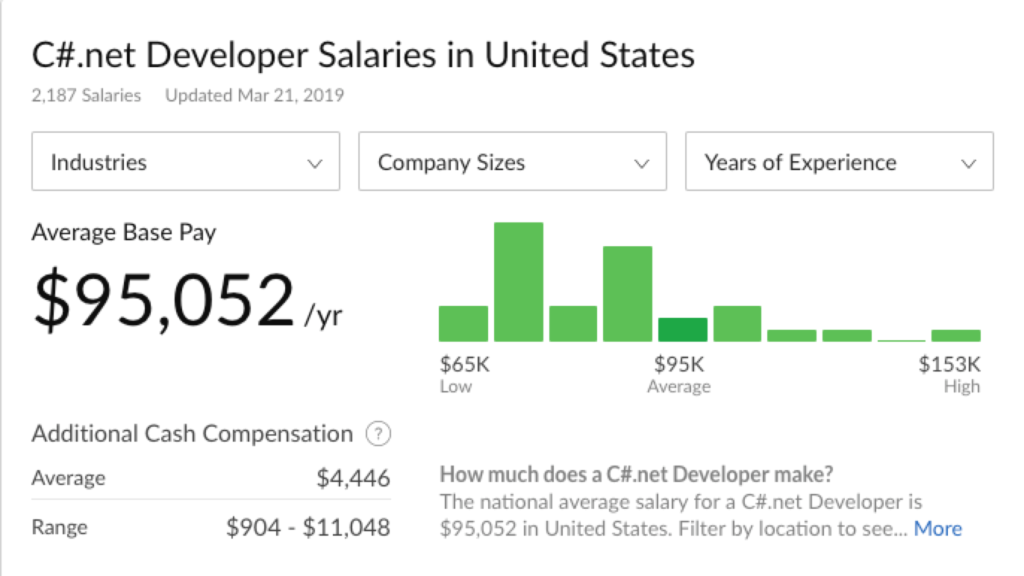Follow the More link in salary description
Viewport: 1024px width, 576px height.
click(937, 529)
